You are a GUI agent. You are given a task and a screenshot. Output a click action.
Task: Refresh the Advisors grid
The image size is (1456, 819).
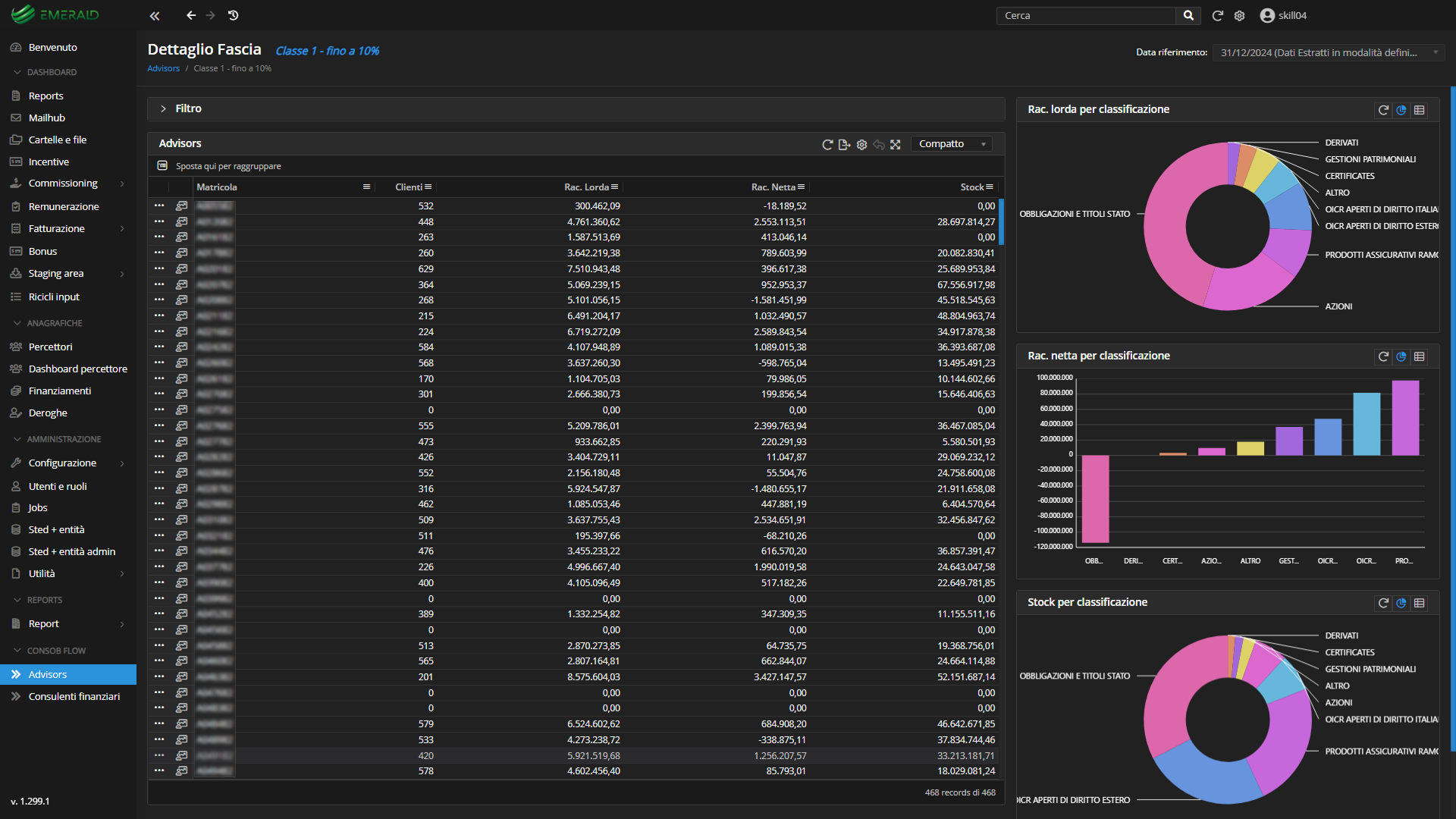[x=827, y=144]
